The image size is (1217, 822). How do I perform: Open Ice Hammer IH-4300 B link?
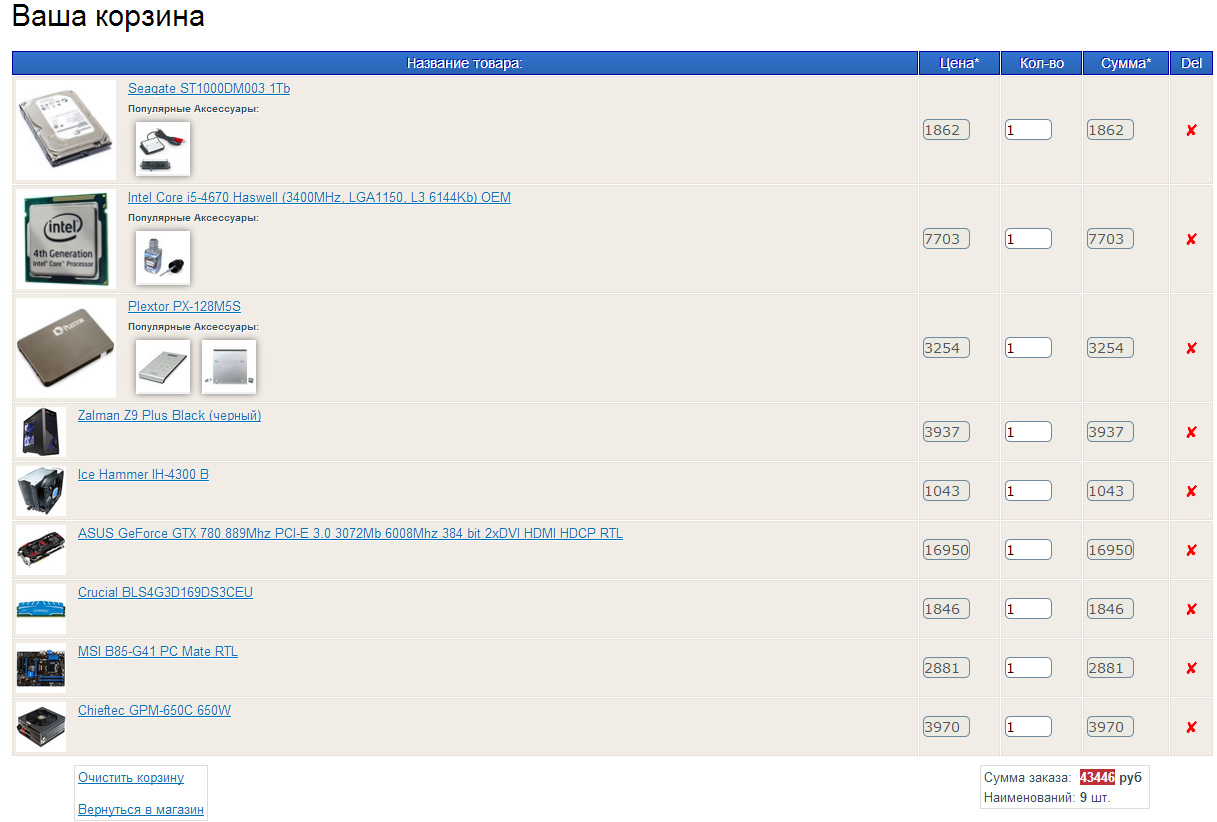coord(143,475)
